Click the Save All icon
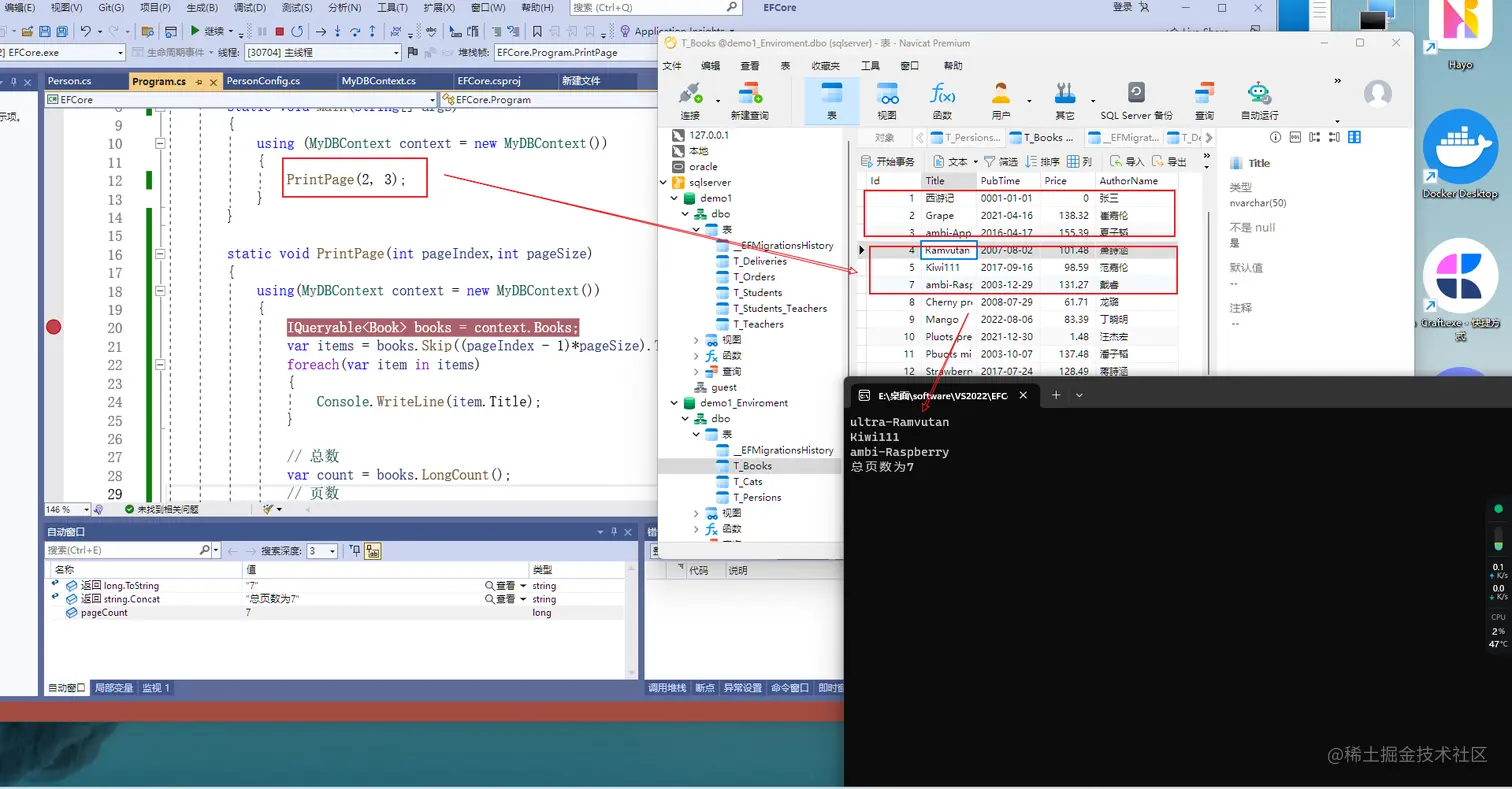The image size is (1512, 789). click(x=62, y=32)
